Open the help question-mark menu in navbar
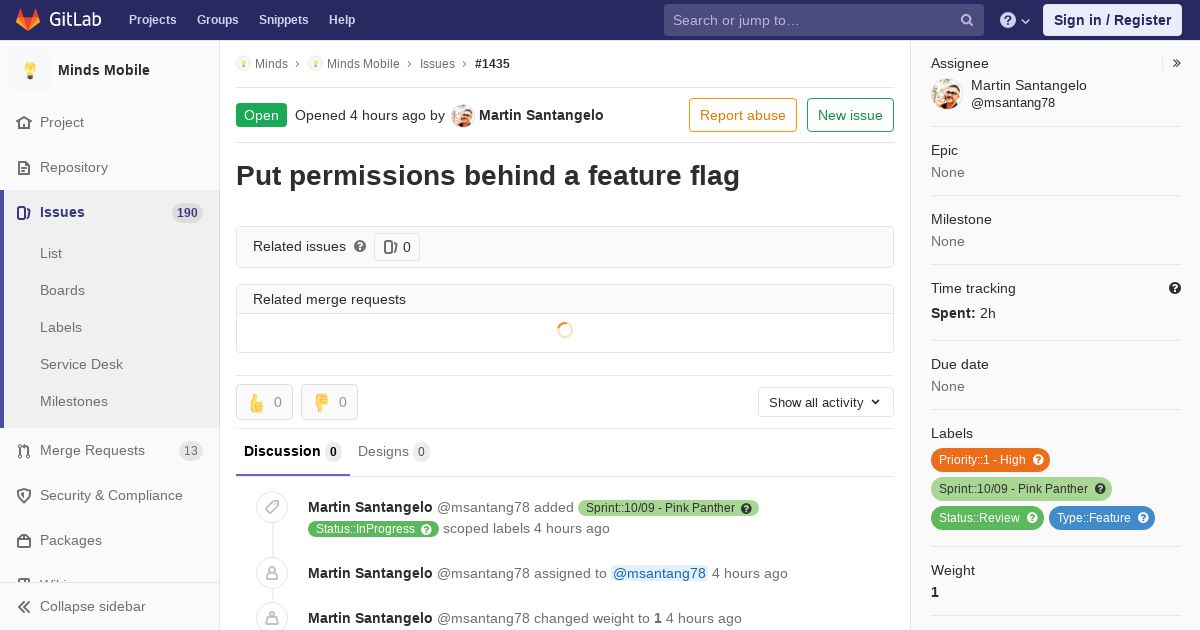This screenshot has width=1200, height=630. 1015,20
